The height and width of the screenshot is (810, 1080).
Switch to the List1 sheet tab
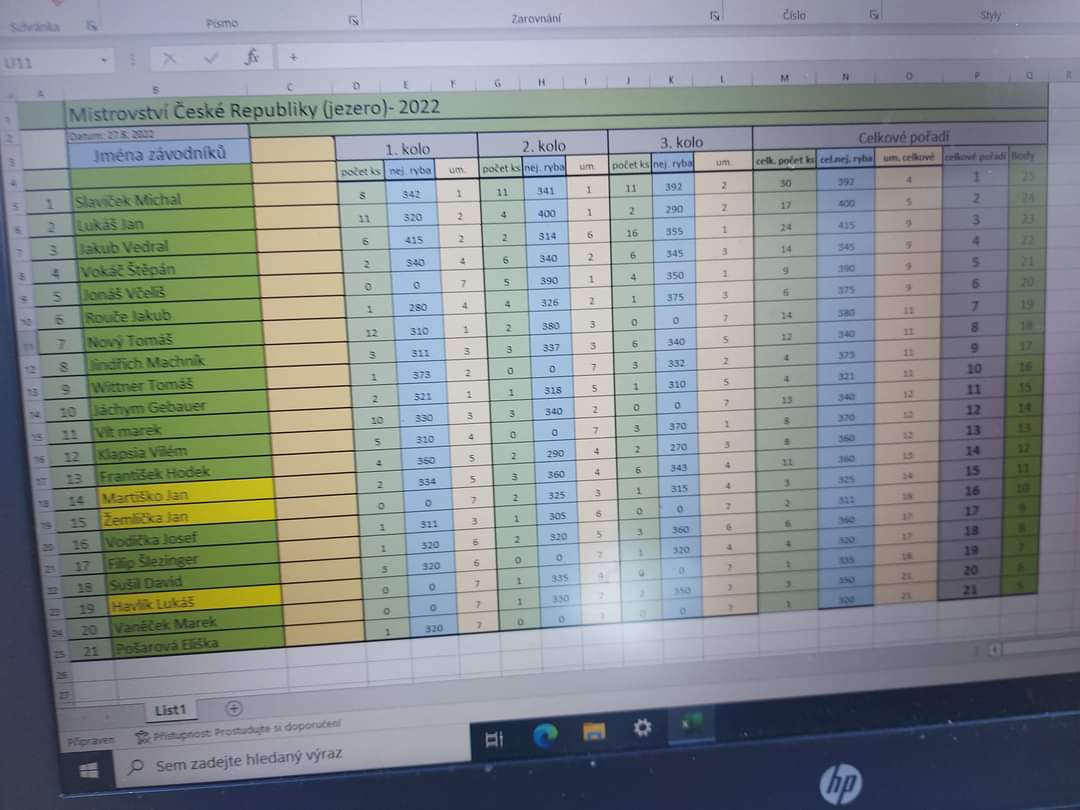point(170,709)
